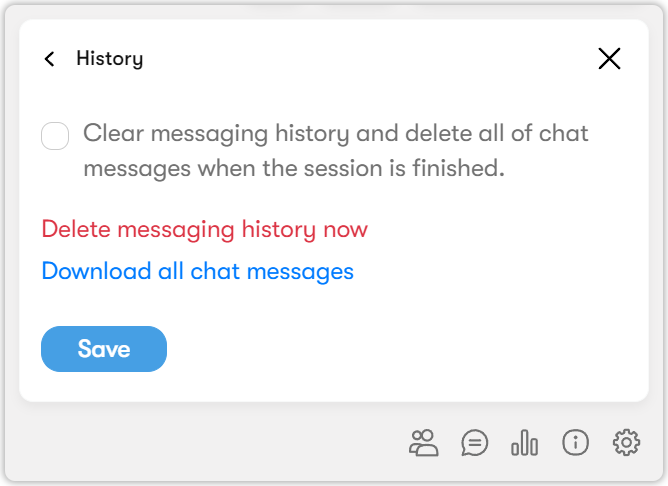Tick the box beside 'Clear messaging history'

click(55, 136)
